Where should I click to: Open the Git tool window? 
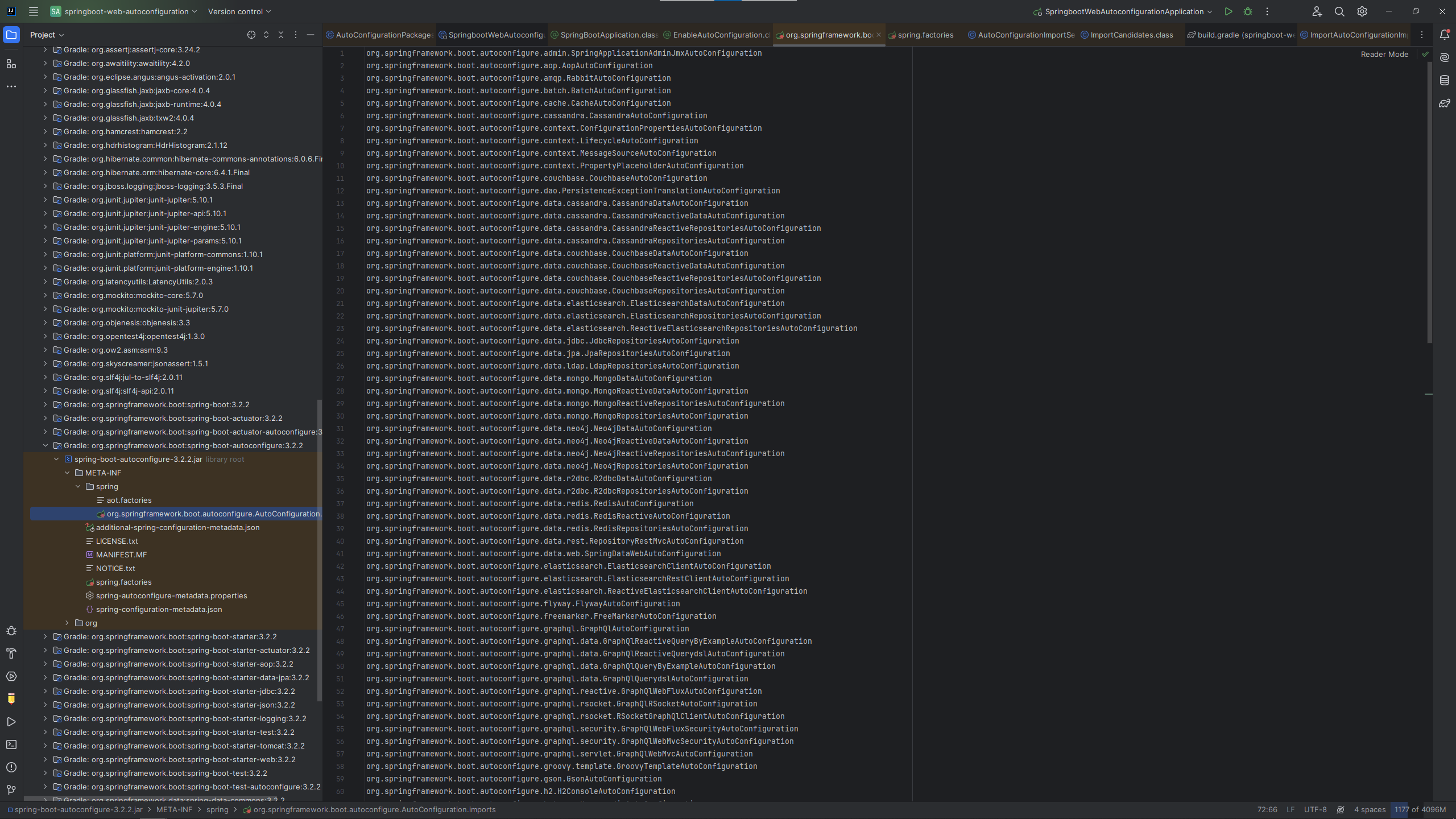pos(11,790)
